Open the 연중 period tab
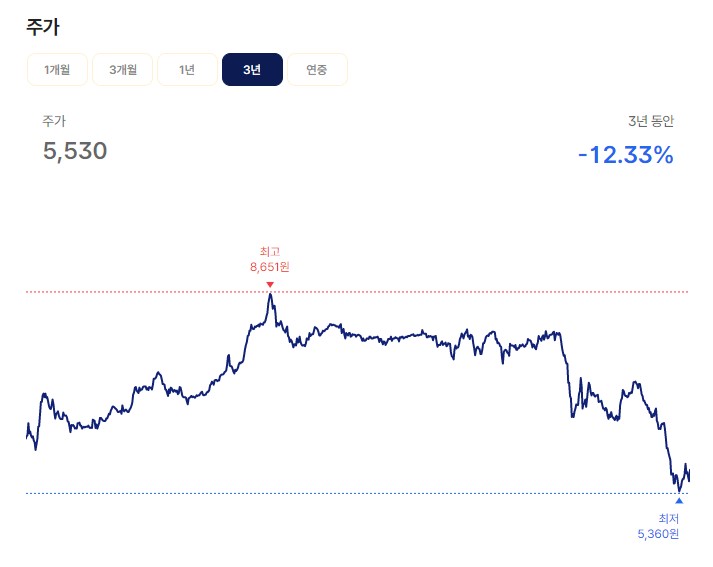Screen dimensions: 713x567 317,70
